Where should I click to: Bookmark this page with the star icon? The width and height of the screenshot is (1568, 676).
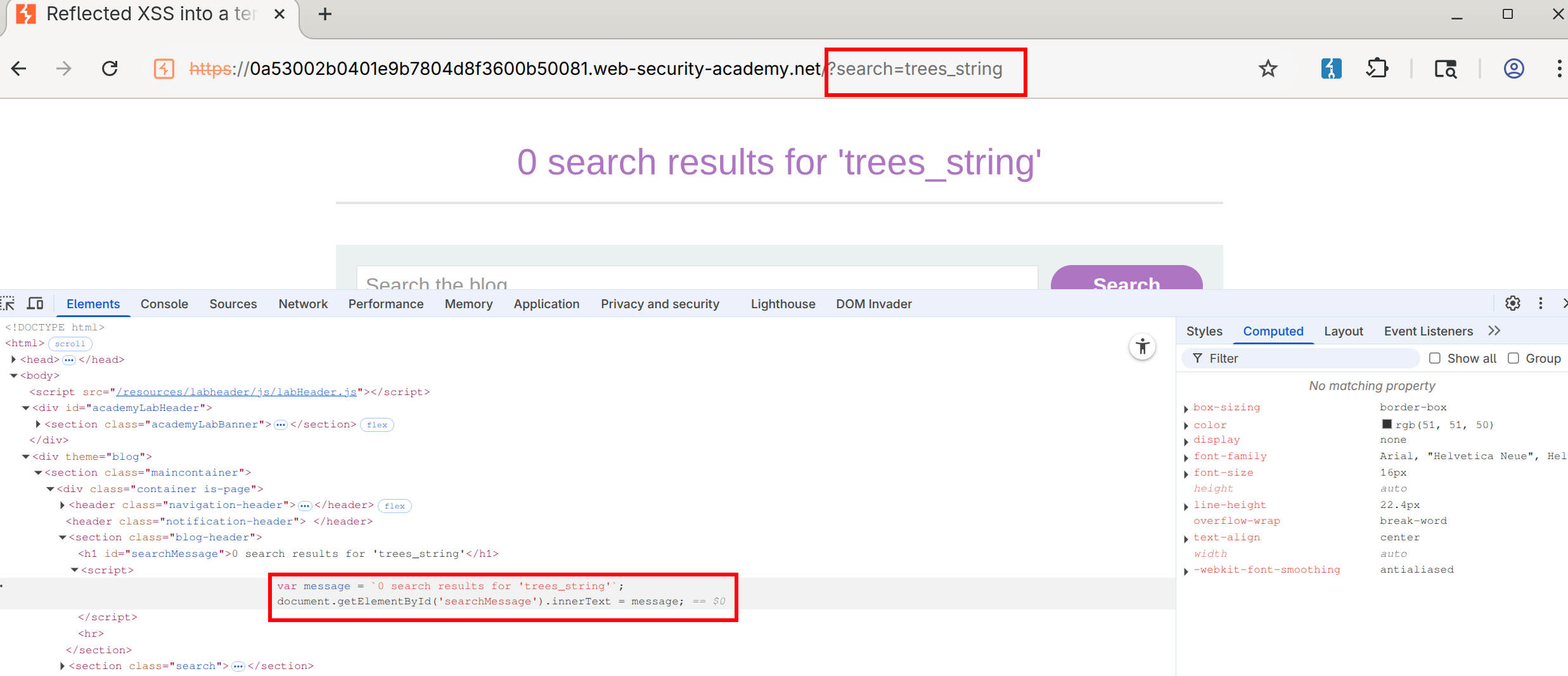pos(1268,68)
